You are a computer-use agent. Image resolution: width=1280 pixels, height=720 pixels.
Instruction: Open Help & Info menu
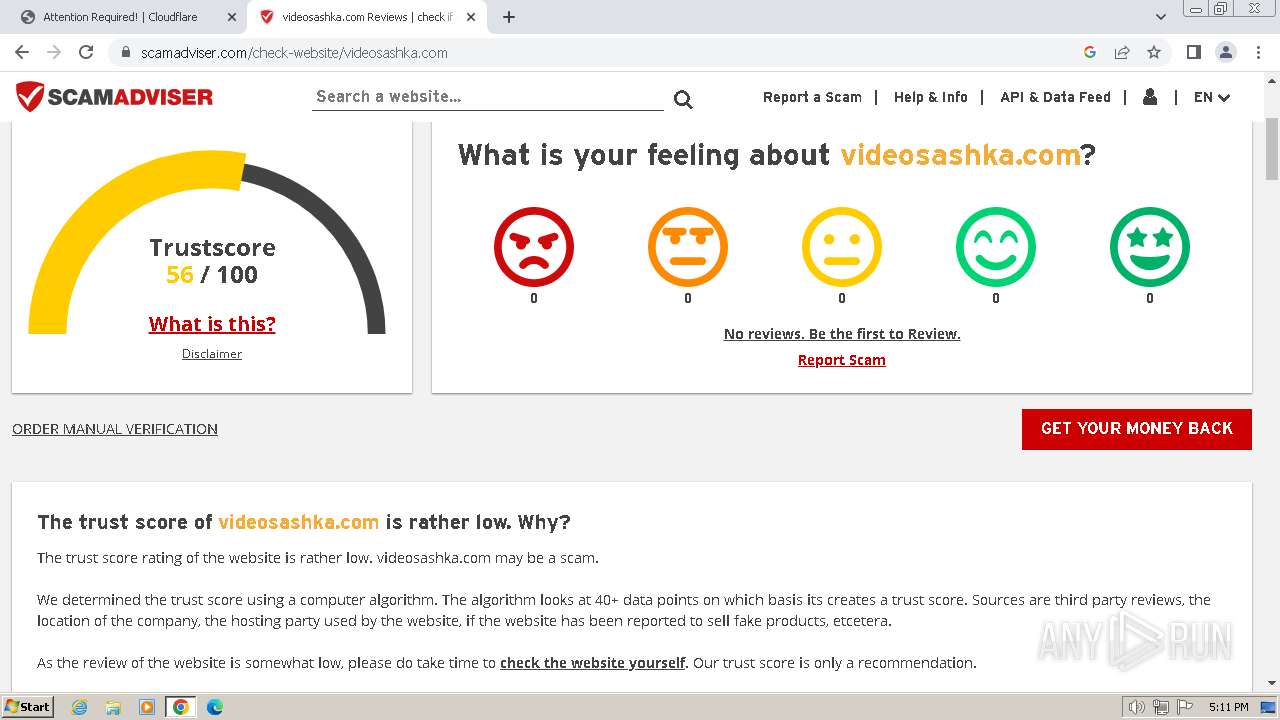(x=931, y=97)
